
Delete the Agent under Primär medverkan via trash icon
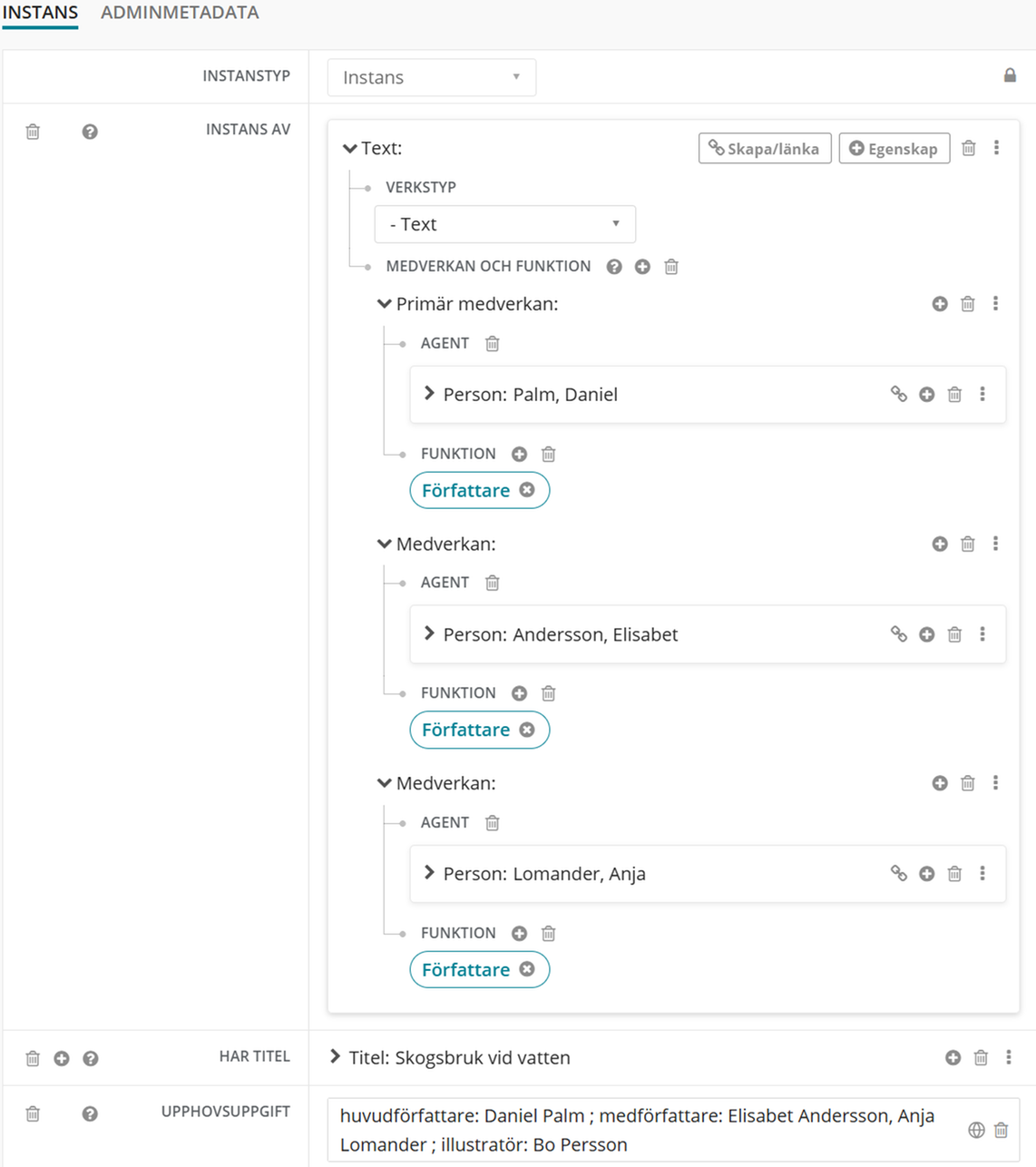(x=492, y=343)
